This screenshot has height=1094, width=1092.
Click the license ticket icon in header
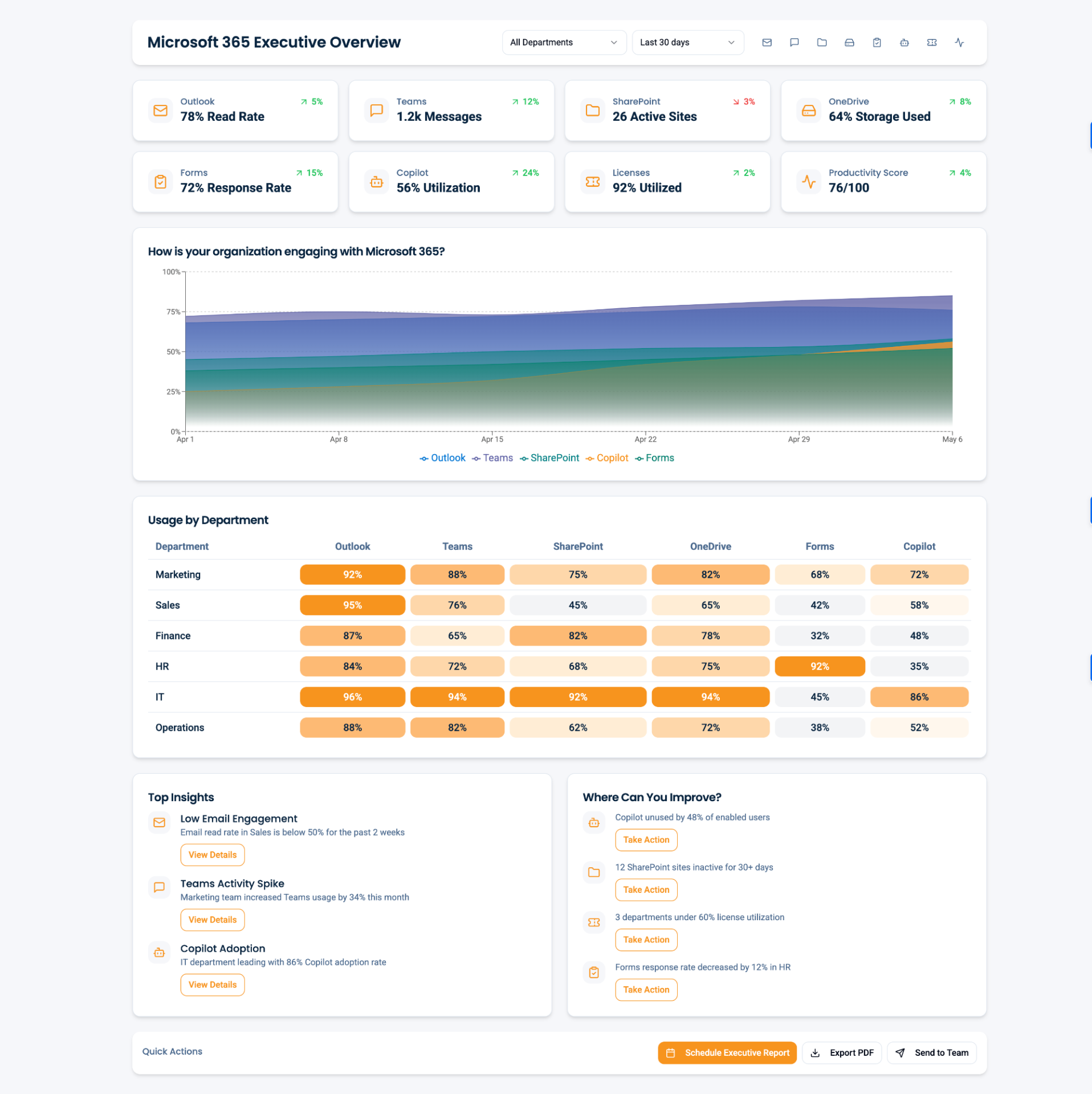point(931,43)
